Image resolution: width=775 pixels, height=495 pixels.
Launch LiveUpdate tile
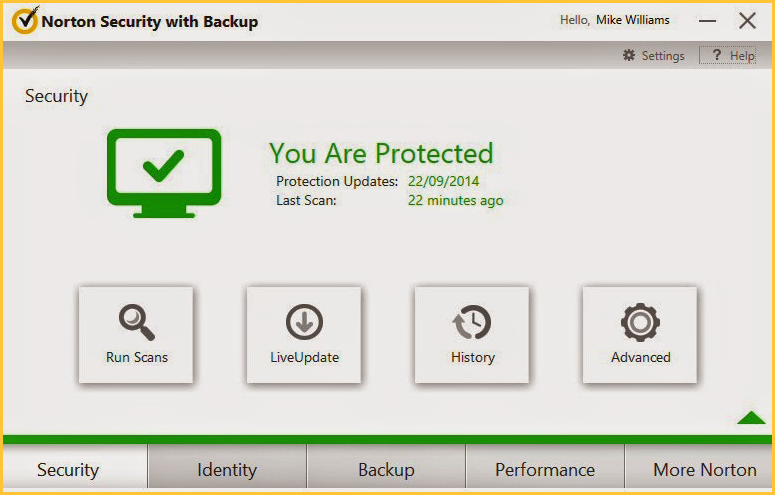304,334
